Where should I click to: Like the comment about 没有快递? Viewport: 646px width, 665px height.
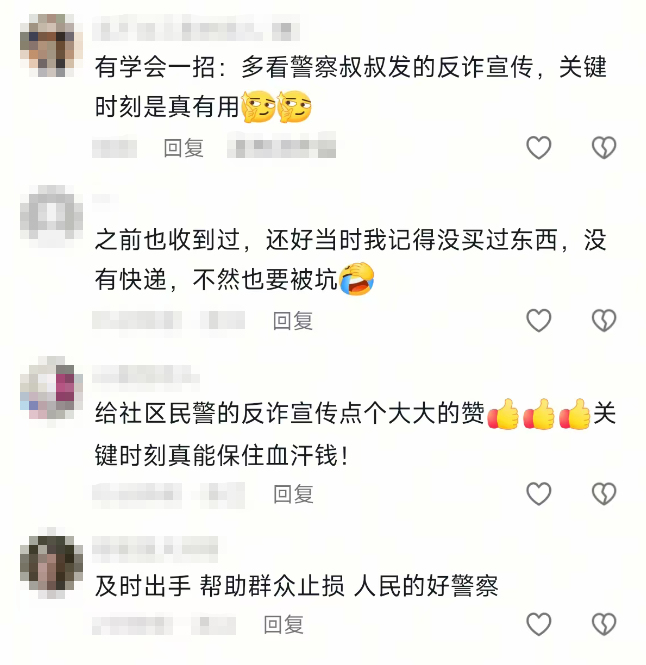click(x=539, y=320)
